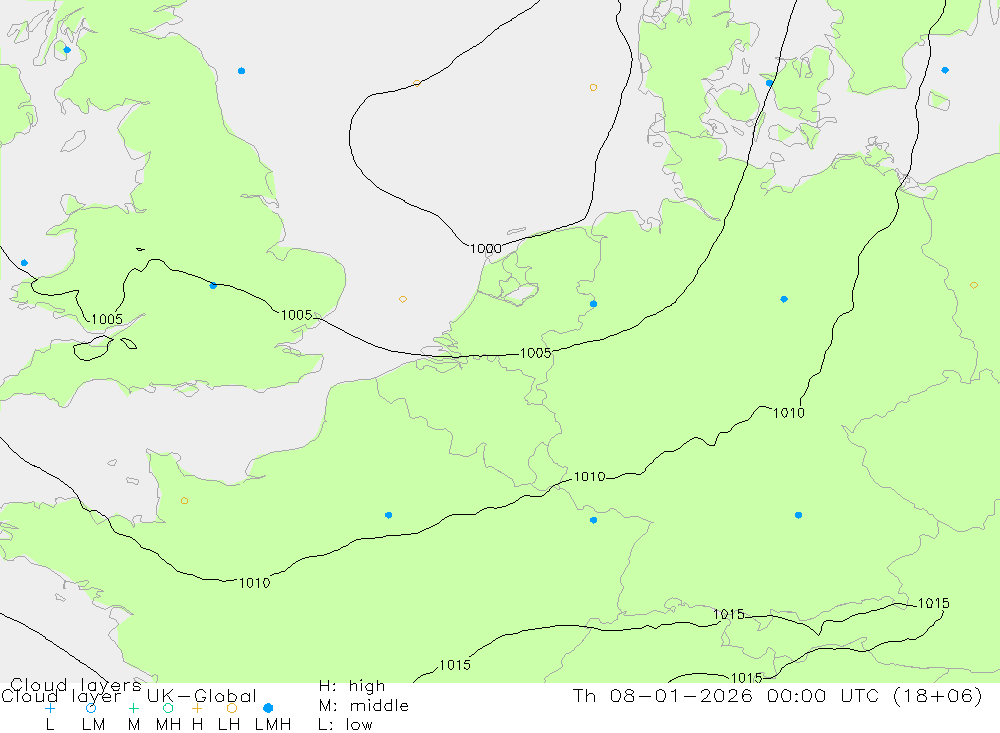Viewport: 1000px width, 733px height.
Task: Select the 'M: middle' legend text
Action: click(364, 706)
